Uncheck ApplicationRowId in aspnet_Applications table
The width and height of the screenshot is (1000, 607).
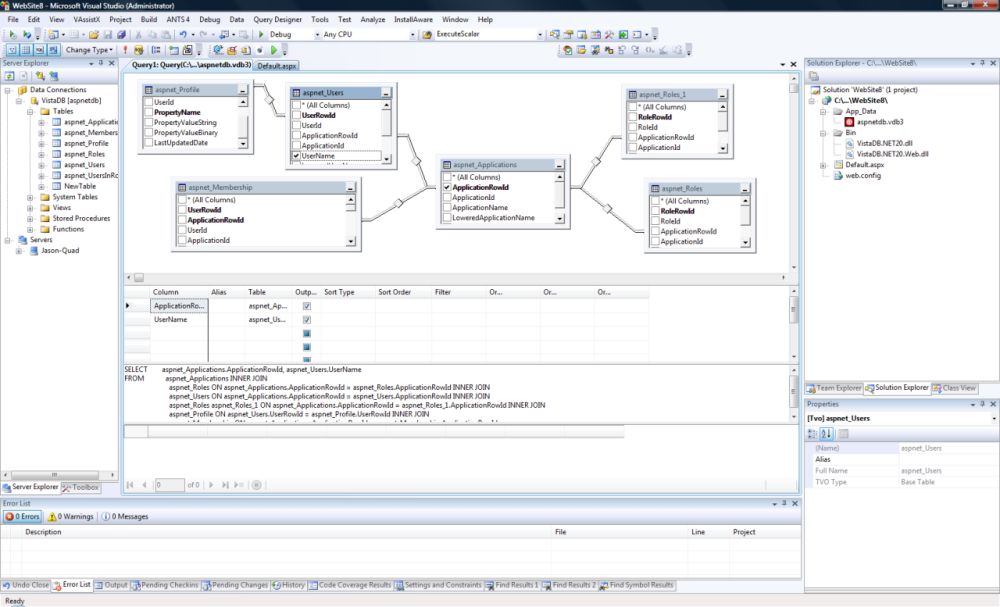(x=446, y=187)
